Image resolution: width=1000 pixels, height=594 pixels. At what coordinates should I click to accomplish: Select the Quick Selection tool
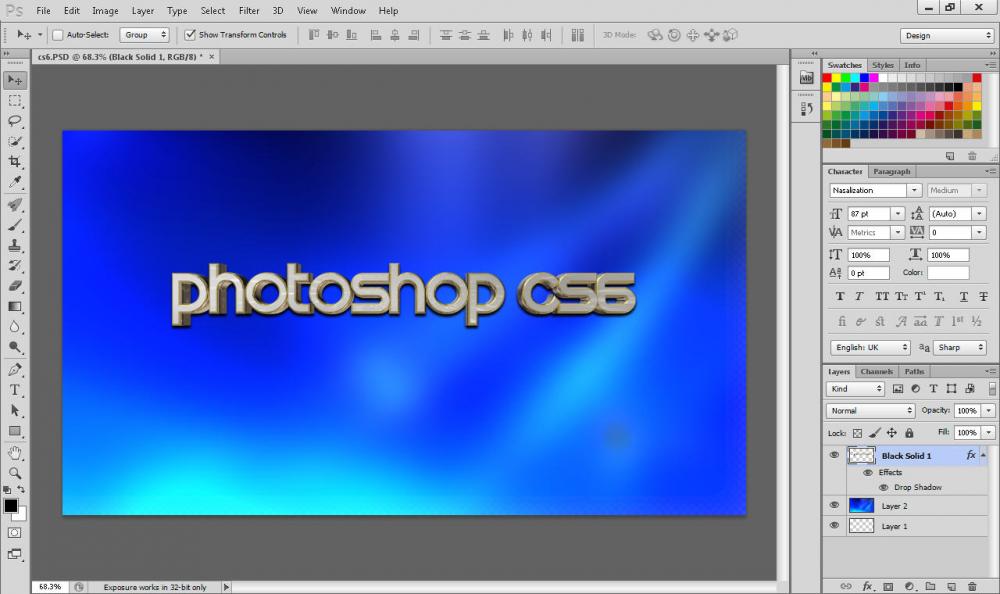pyautogui.click(x=15, y=142)
